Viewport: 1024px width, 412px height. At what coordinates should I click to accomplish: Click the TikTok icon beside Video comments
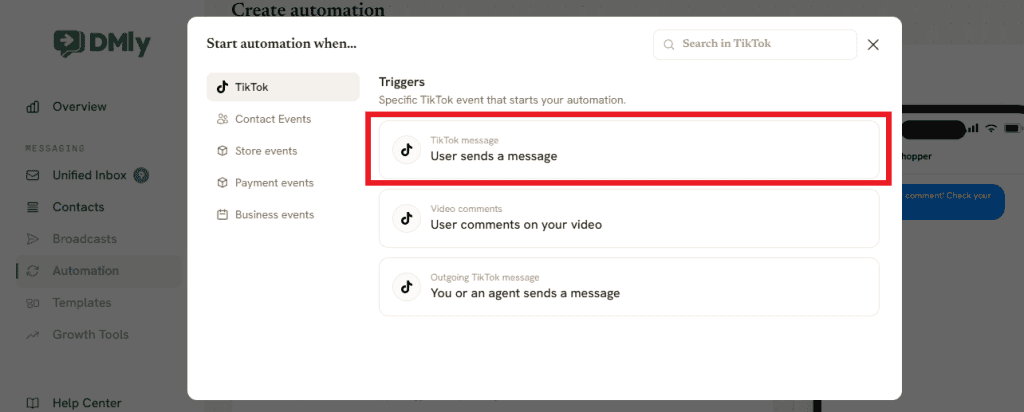[406, 218]
